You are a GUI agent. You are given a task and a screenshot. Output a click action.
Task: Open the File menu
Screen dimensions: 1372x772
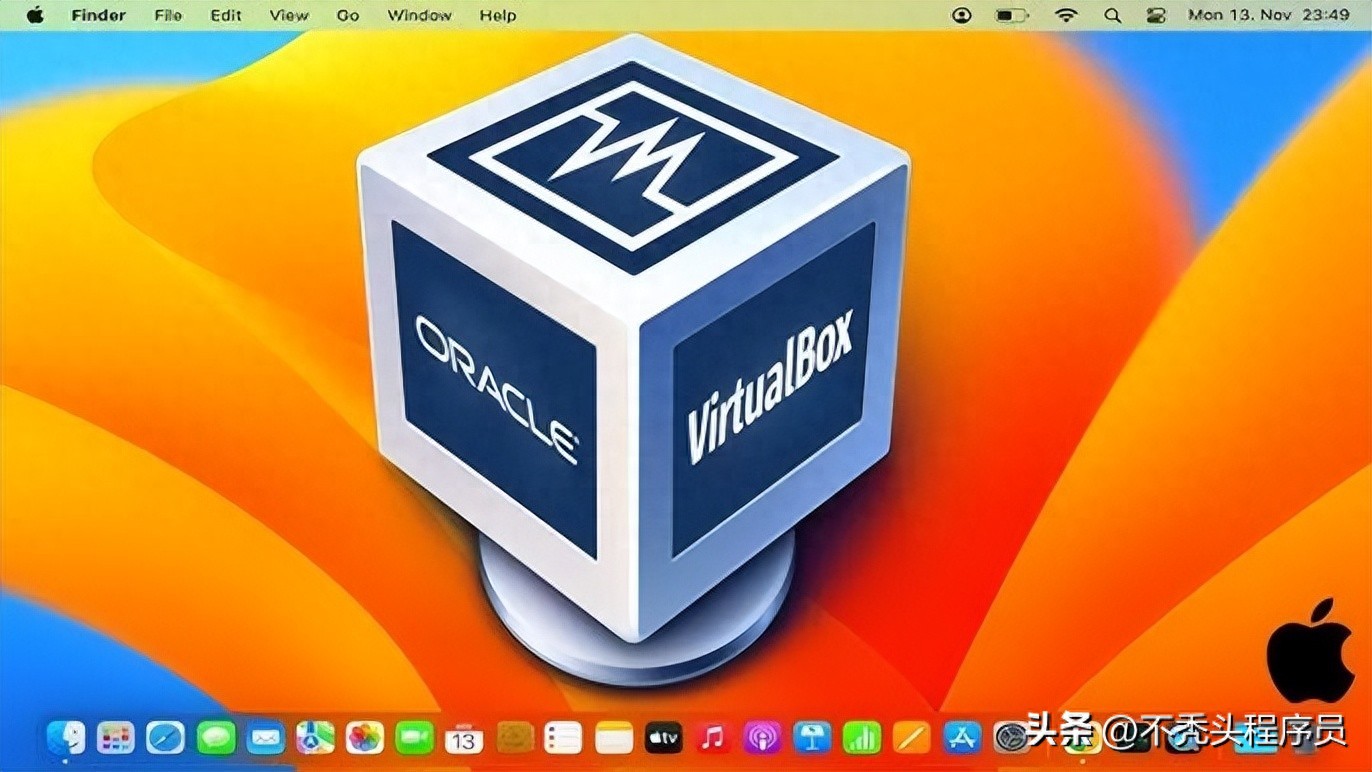click(167, 15)
